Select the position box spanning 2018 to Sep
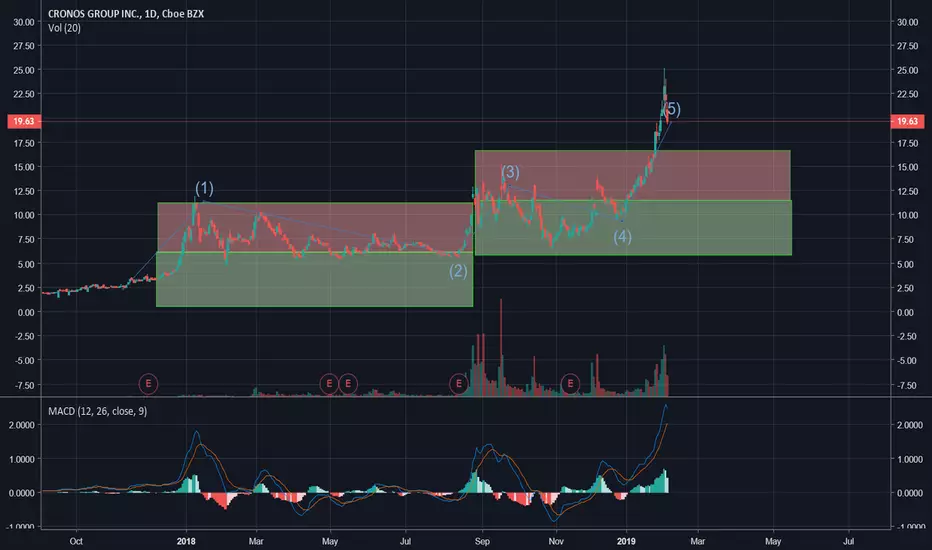The height and width of the screenshot is (550, 932). [314, 255]
